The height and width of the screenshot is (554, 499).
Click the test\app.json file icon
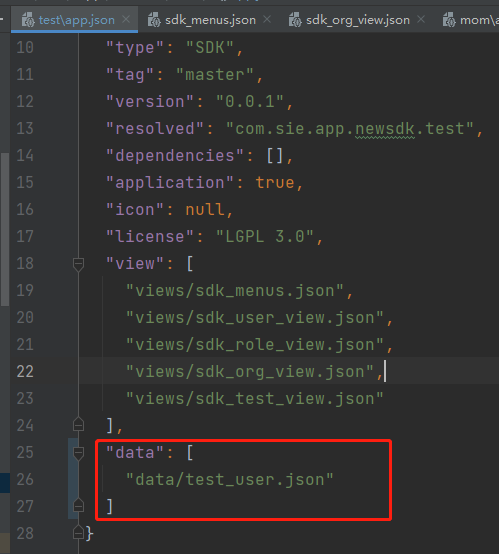(x=28, y=20)
